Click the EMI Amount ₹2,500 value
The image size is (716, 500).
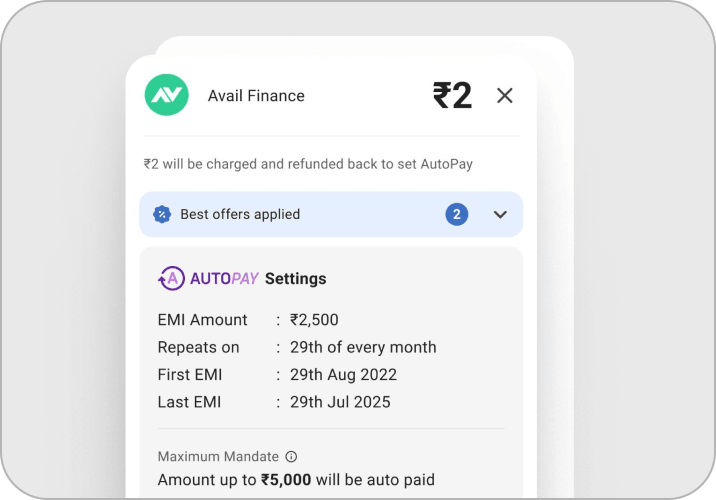(314, 320)
